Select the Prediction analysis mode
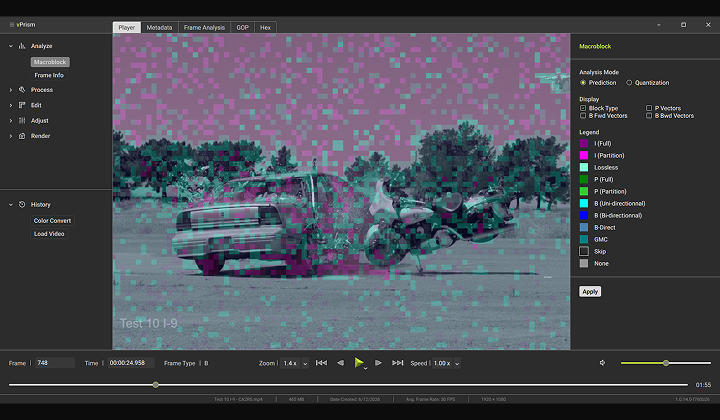720x420 pixels. click(x=583, y=83)
